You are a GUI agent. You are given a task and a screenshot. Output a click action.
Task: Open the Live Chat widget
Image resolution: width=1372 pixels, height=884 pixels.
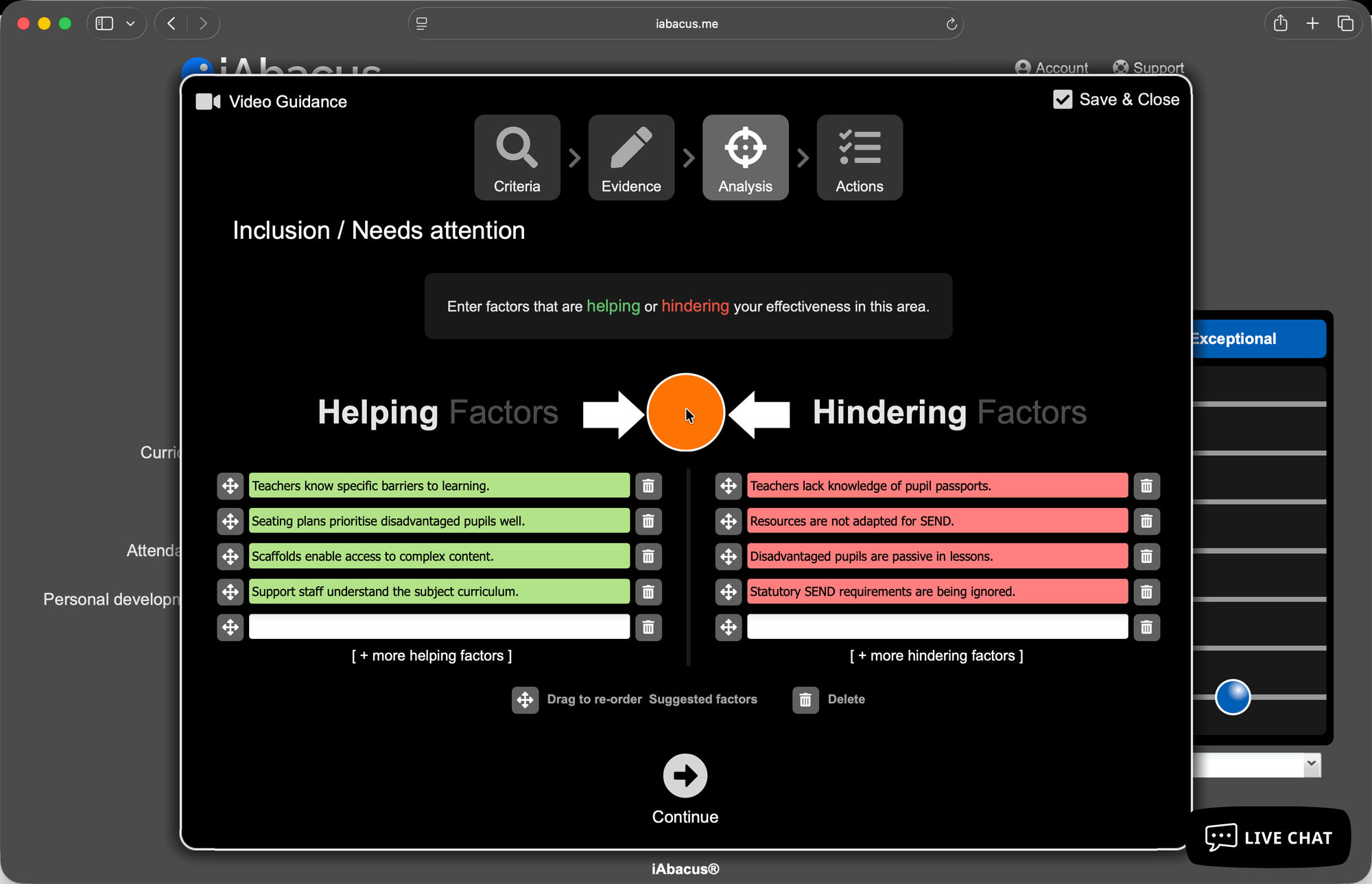coord(1268,837)
